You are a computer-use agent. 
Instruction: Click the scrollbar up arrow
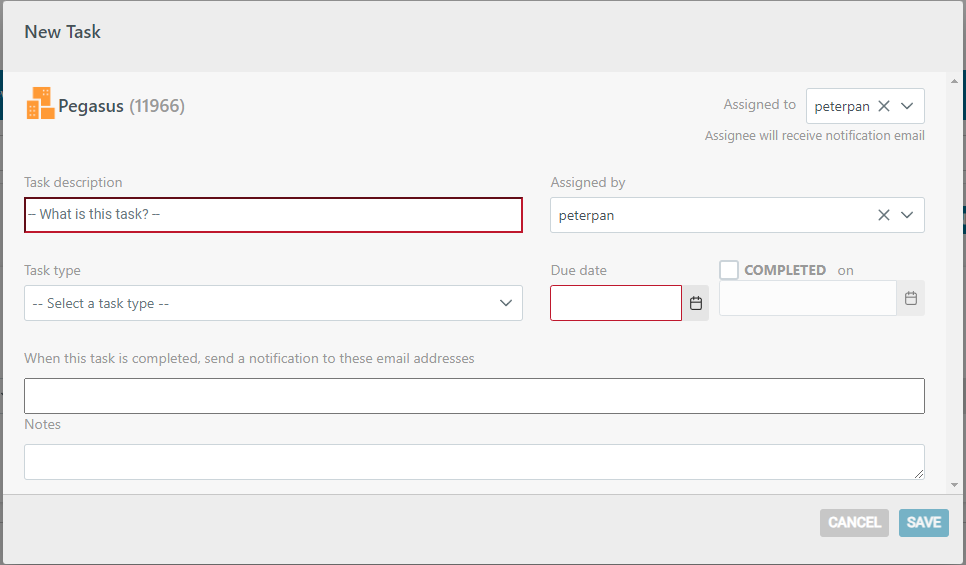[x=954, y=81]
